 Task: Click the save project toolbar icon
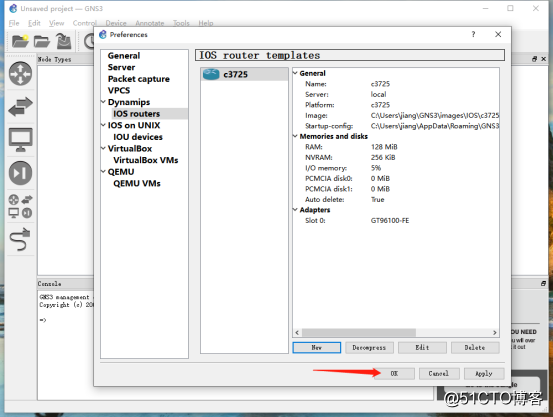[x=64, y=41]
